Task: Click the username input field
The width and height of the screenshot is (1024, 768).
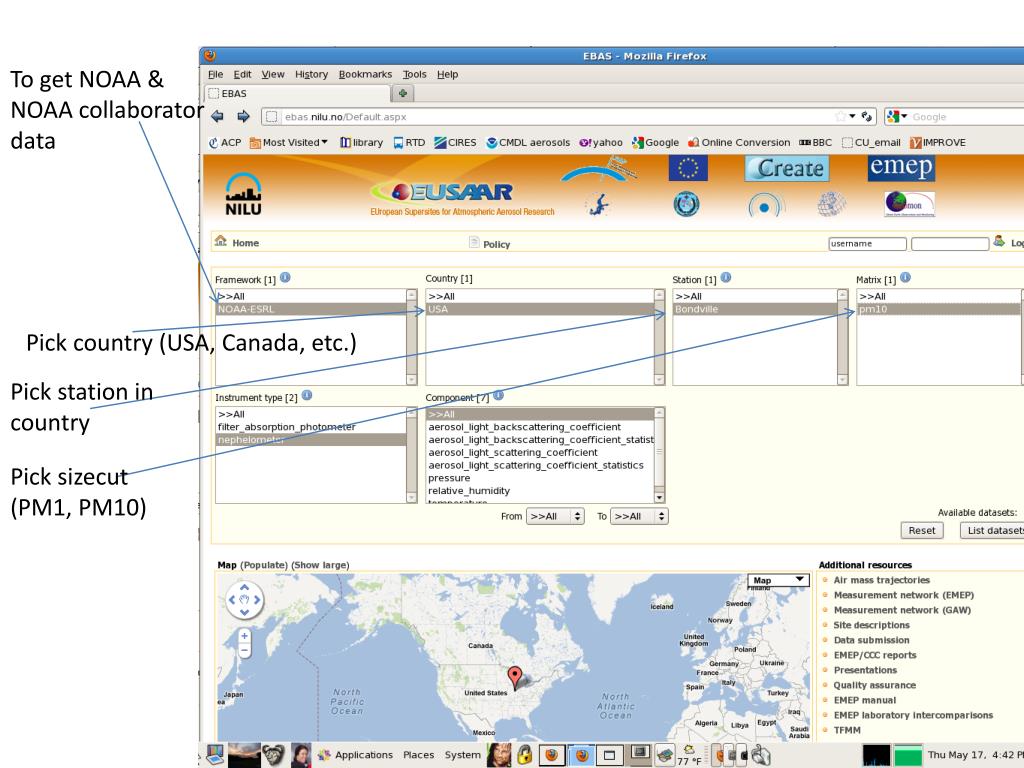Action: coord(867,244)
